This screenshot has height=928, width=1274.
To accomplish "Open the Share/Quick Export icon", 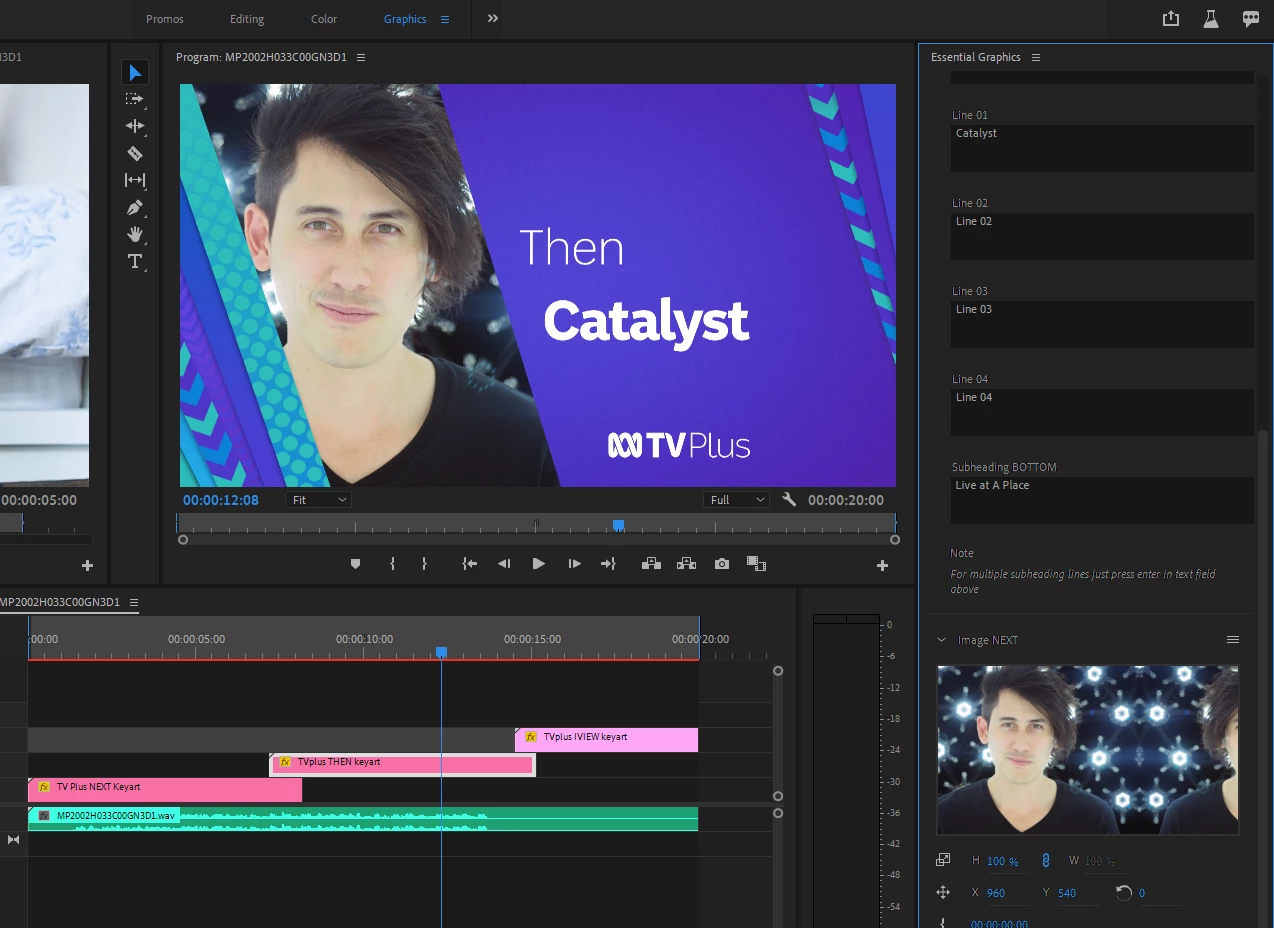I will [1171, 19].
